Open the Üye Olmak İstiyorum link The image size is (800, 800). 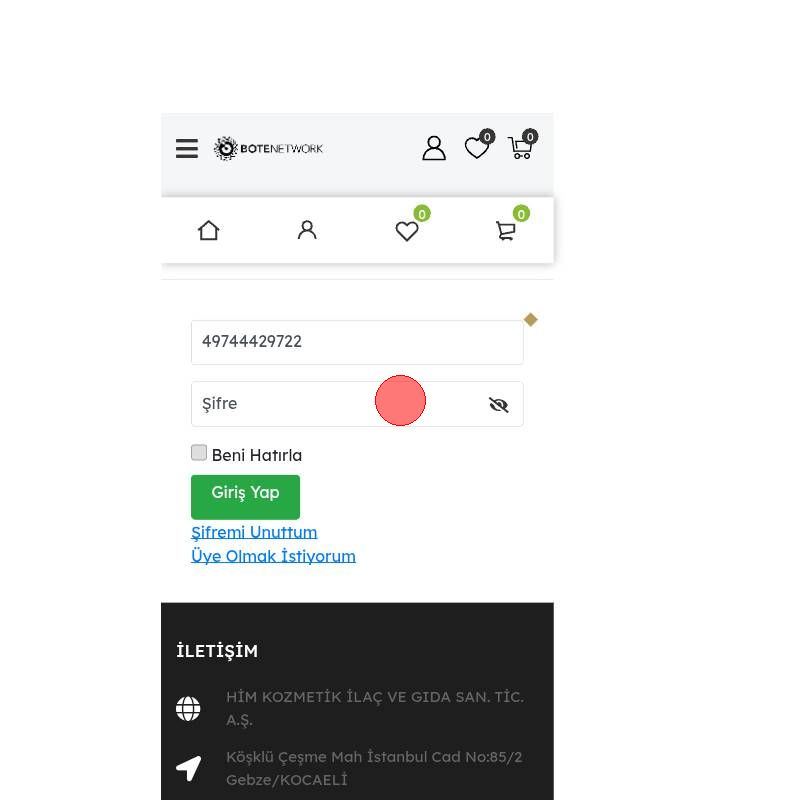(x=273, y=556)
